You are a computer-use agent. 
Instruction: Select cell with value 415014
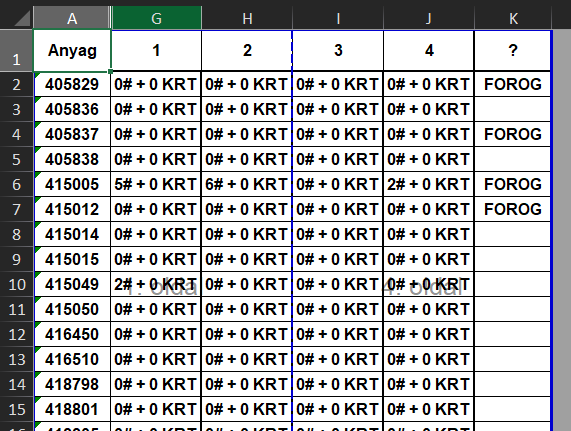[x=72, y=234]
